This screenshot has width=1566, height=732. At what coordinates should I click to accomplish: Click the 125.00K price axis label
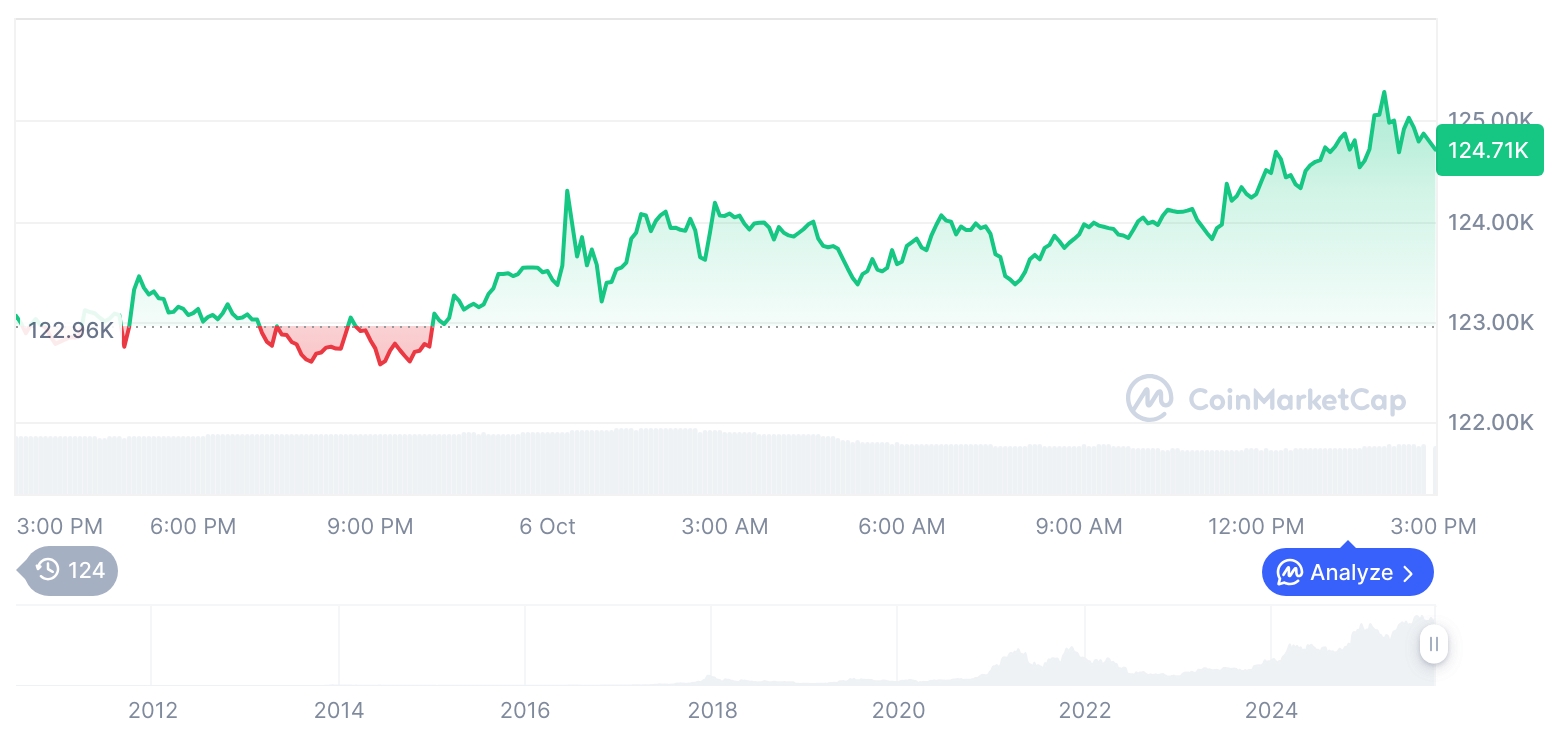coord(1490,120)
